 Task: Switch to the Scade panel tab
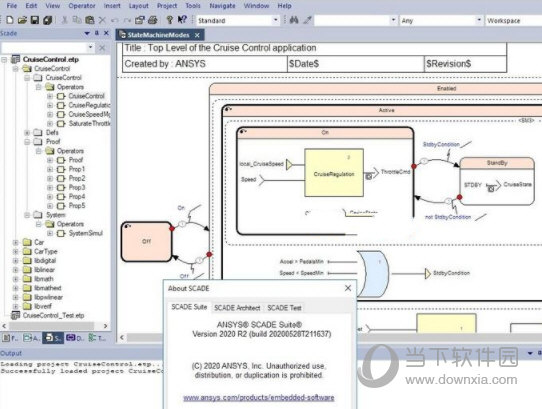(53, 338)
